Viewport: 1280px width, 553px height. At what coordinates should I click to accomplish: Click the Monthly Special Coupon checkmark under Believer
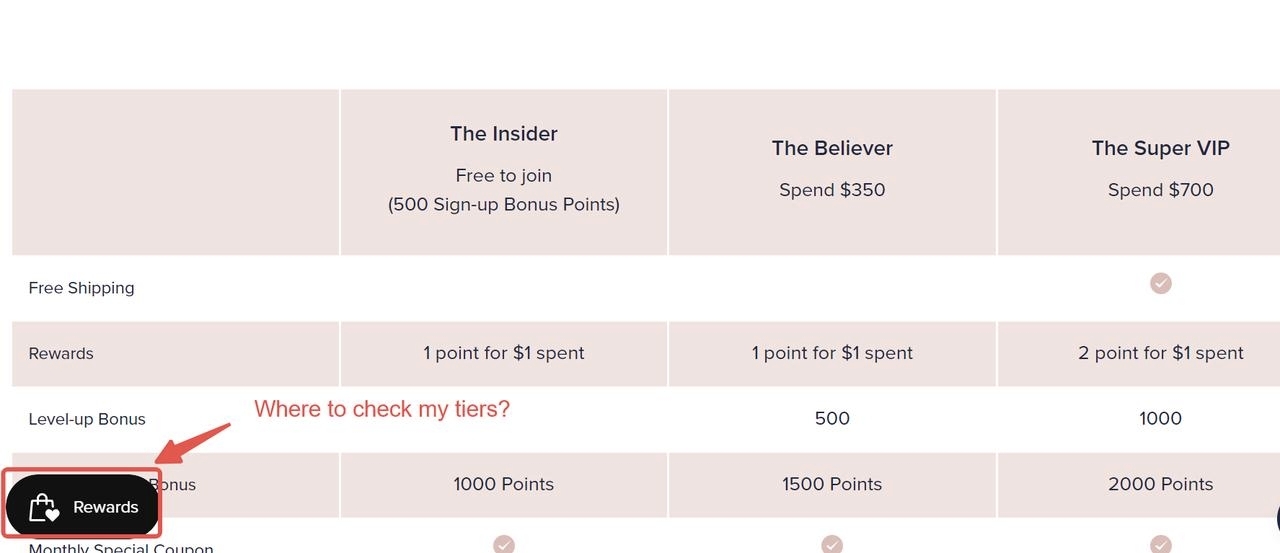point(832,544)
